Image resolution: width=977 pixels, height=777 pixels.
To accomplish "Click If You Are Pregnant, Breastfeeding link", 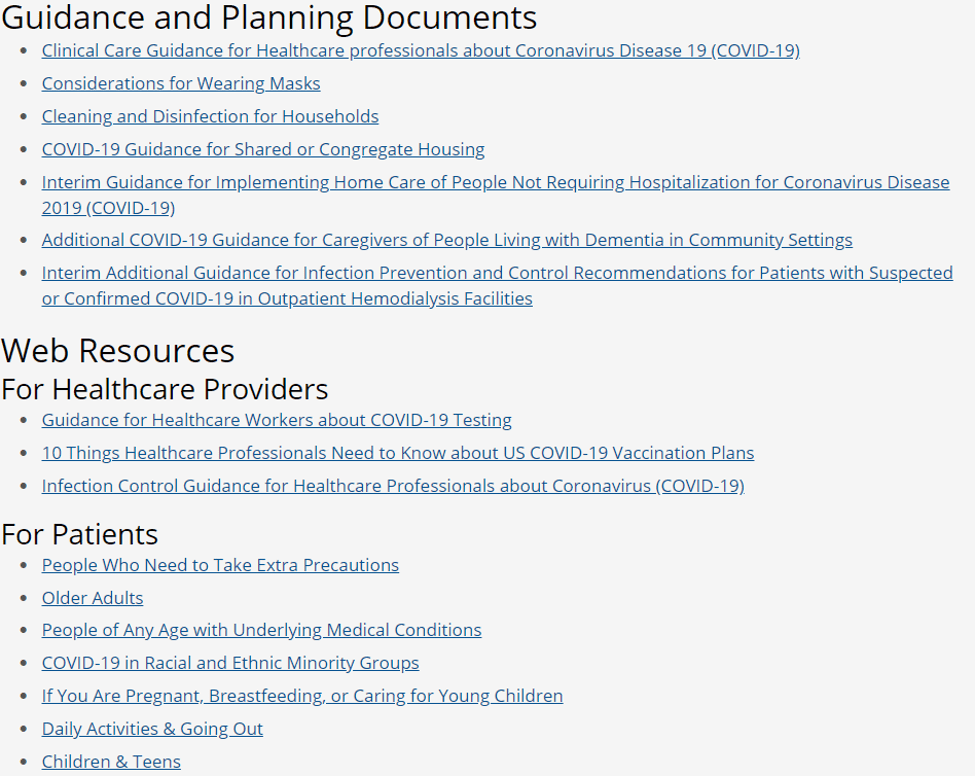I will [302, 697].
